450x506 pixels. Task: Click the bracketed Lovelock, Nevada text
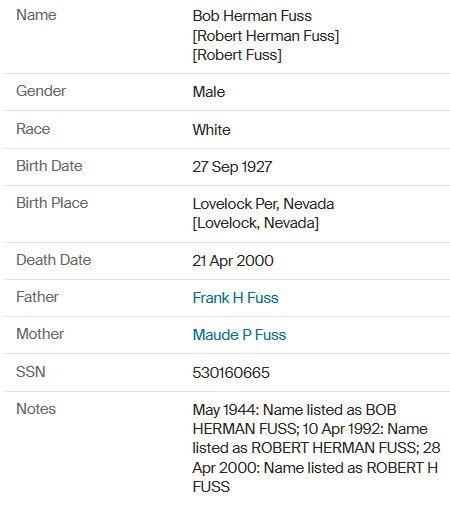pos(256,223)
